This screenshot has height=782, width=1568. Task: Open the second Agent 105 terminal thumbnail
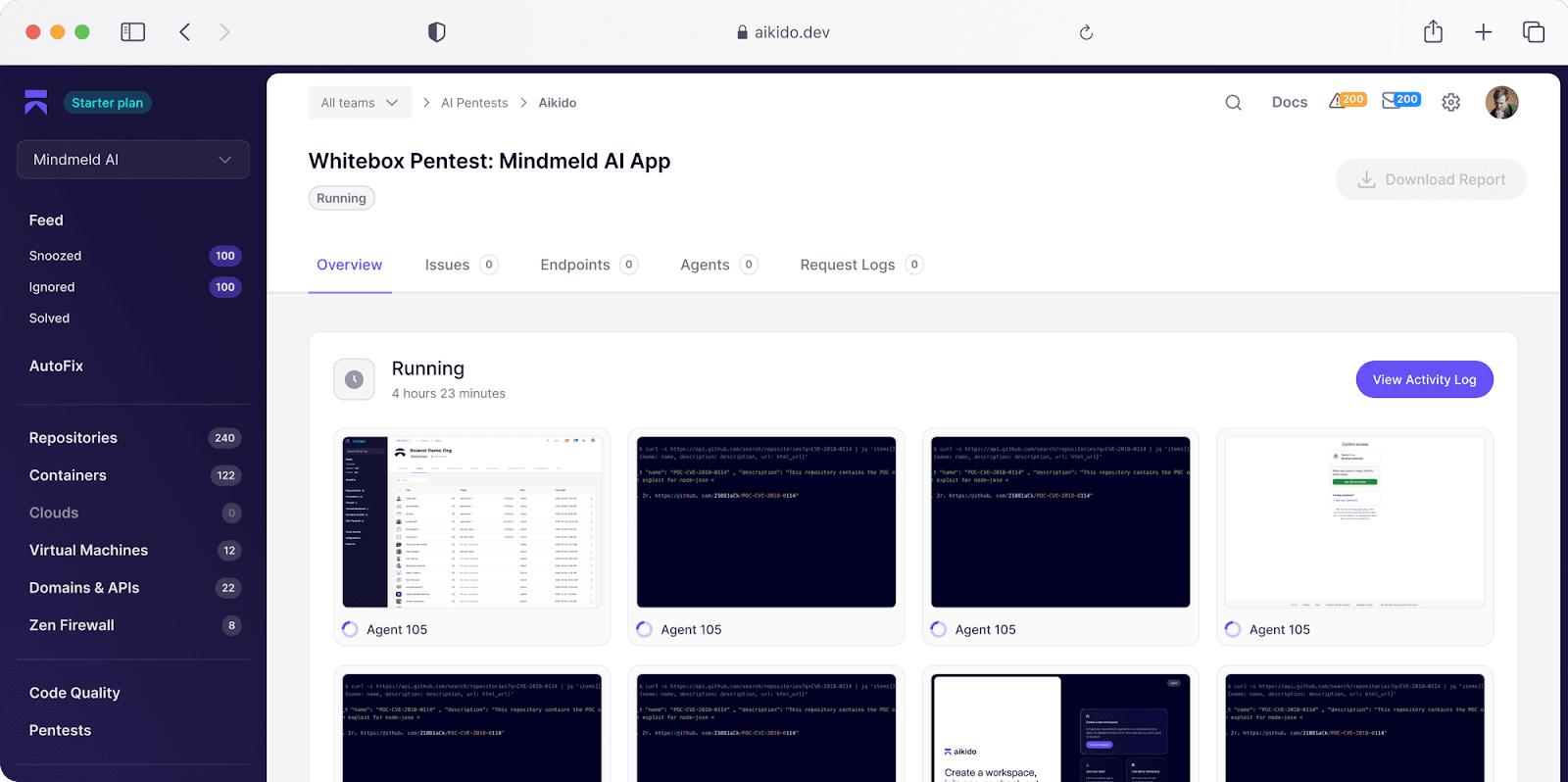tap(766, 522)
